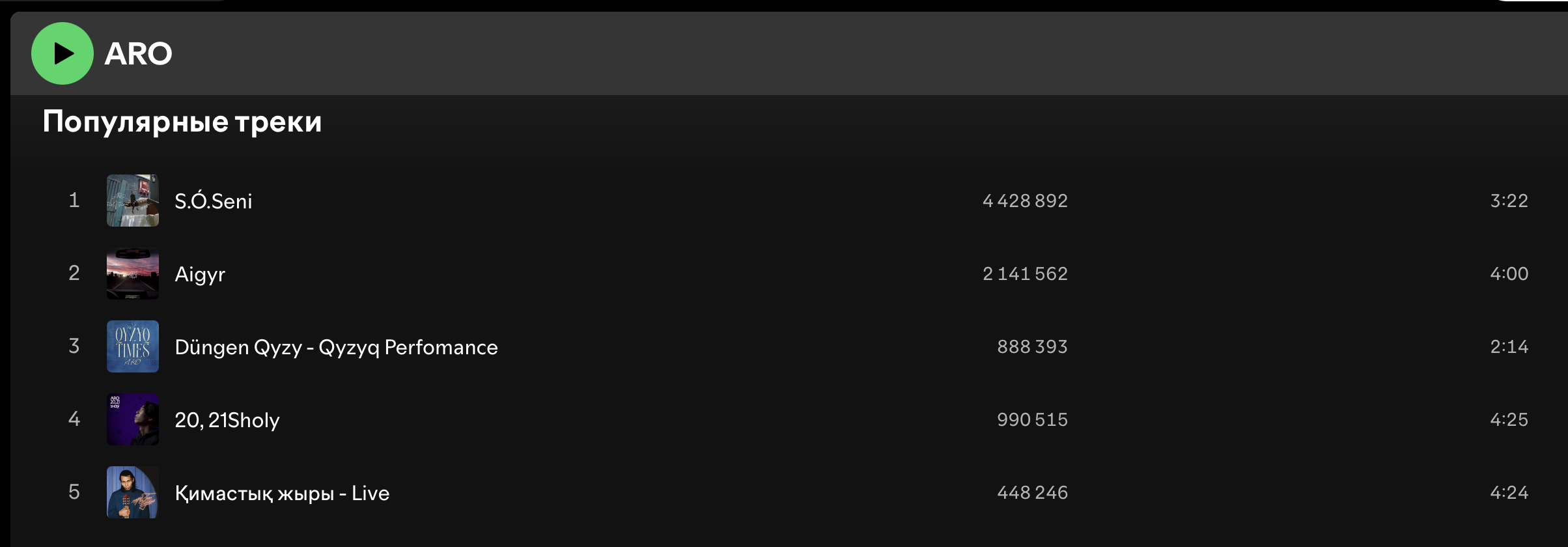Click the ARO artist name header
Screen dimensions: 1568x547
[x=138, y=53]
